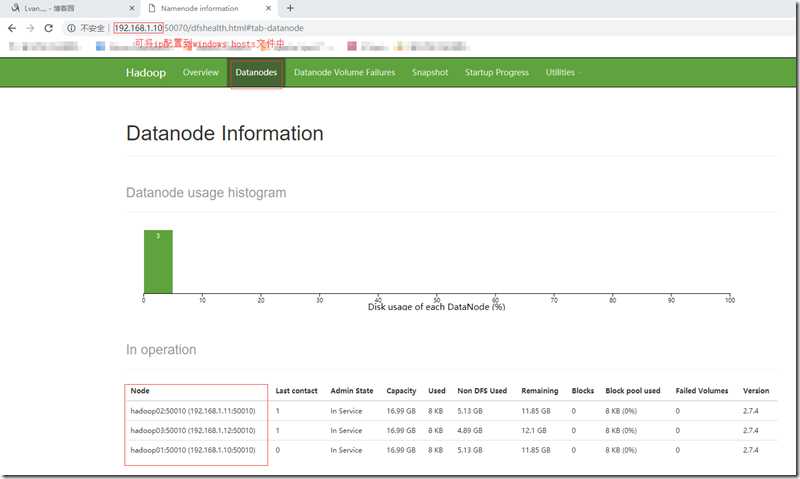
Task: Expand the Utilities dropdown menu
Action: pos(562,72)
